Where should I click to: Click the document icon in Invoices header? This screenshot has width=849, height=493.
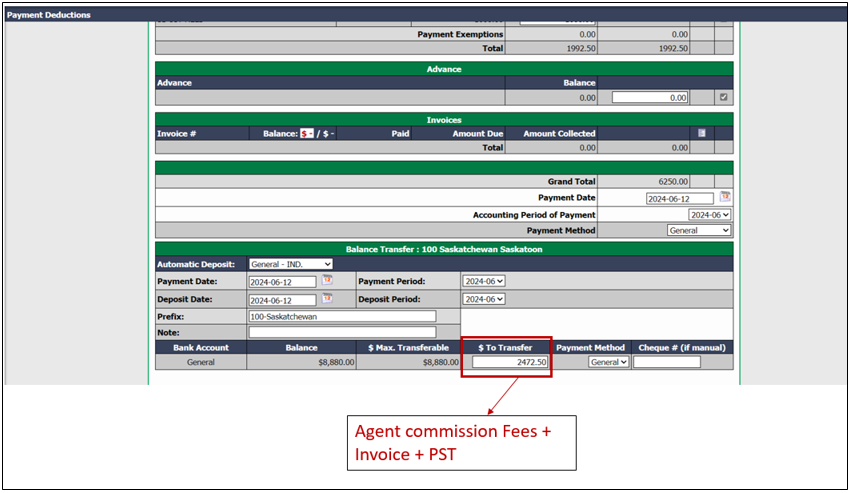[x=702, y=133]
